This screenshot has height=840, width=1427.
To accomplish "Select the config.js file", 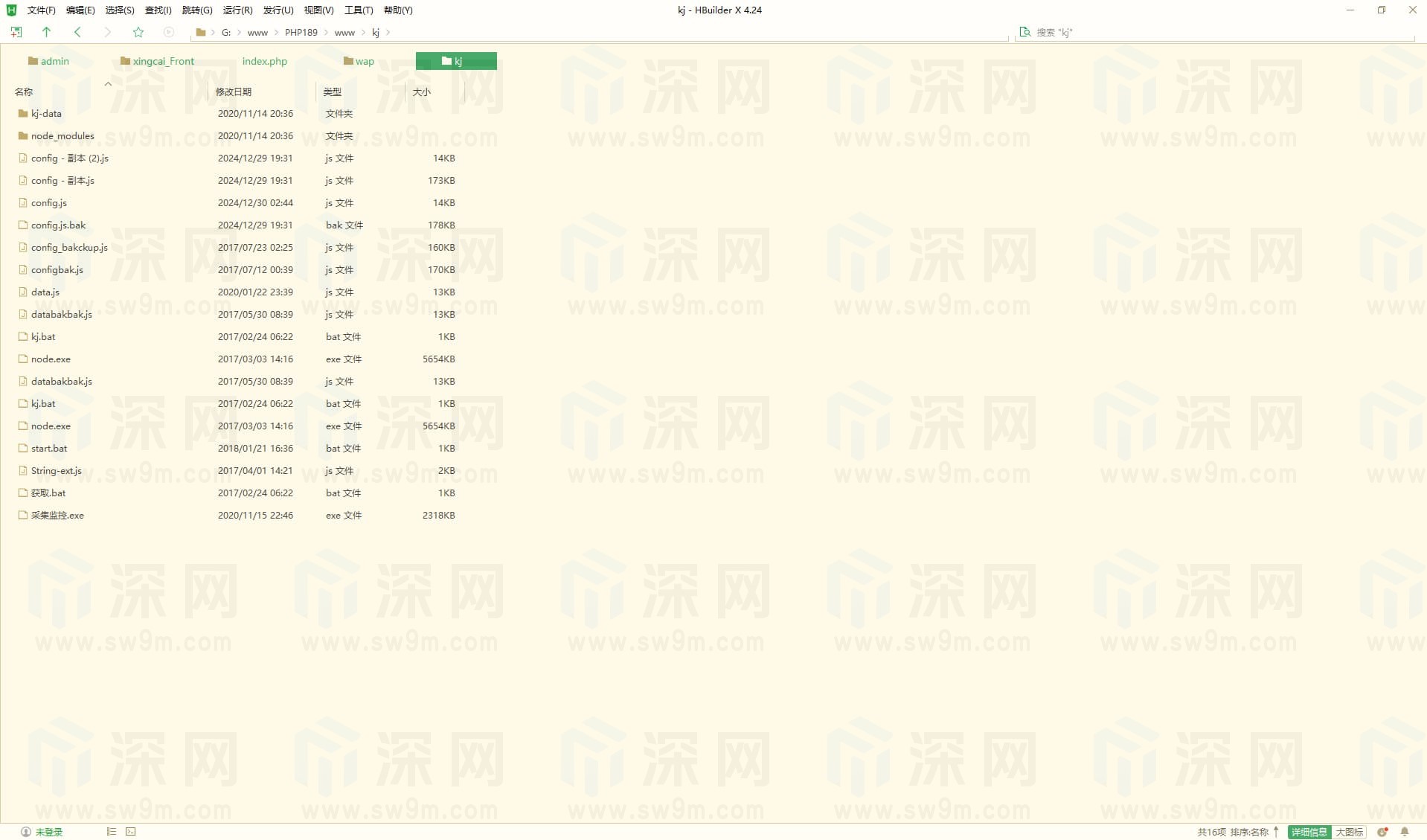I will [49, 203].
